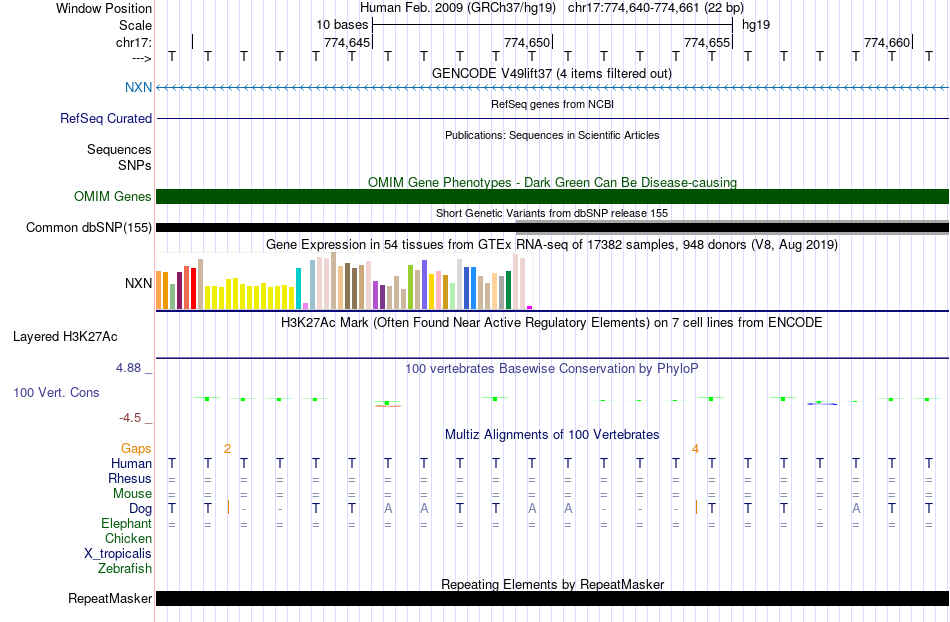Select the Zebrafish species label

tap(125, 568)
